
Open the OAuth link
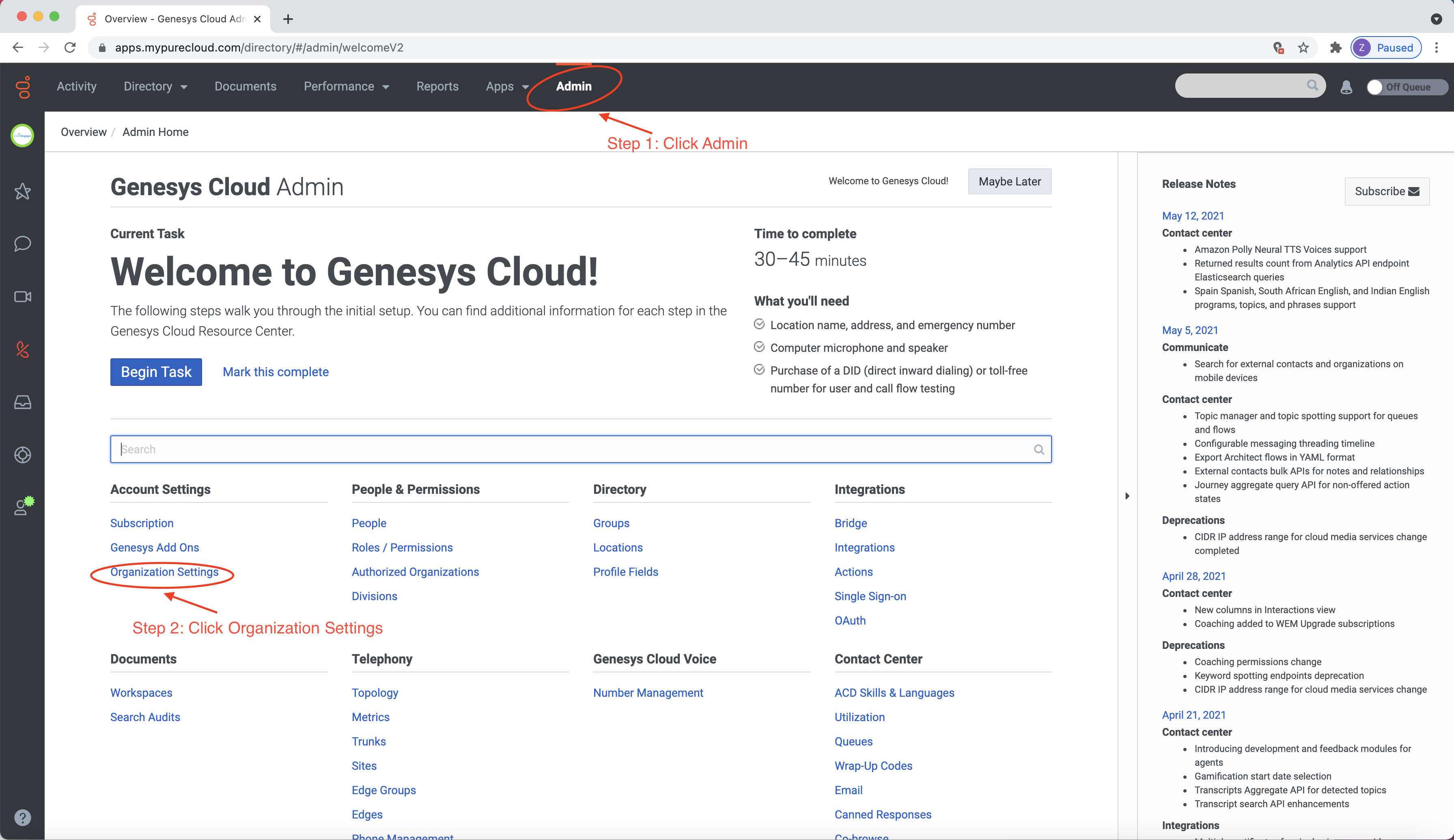point(850,621)
